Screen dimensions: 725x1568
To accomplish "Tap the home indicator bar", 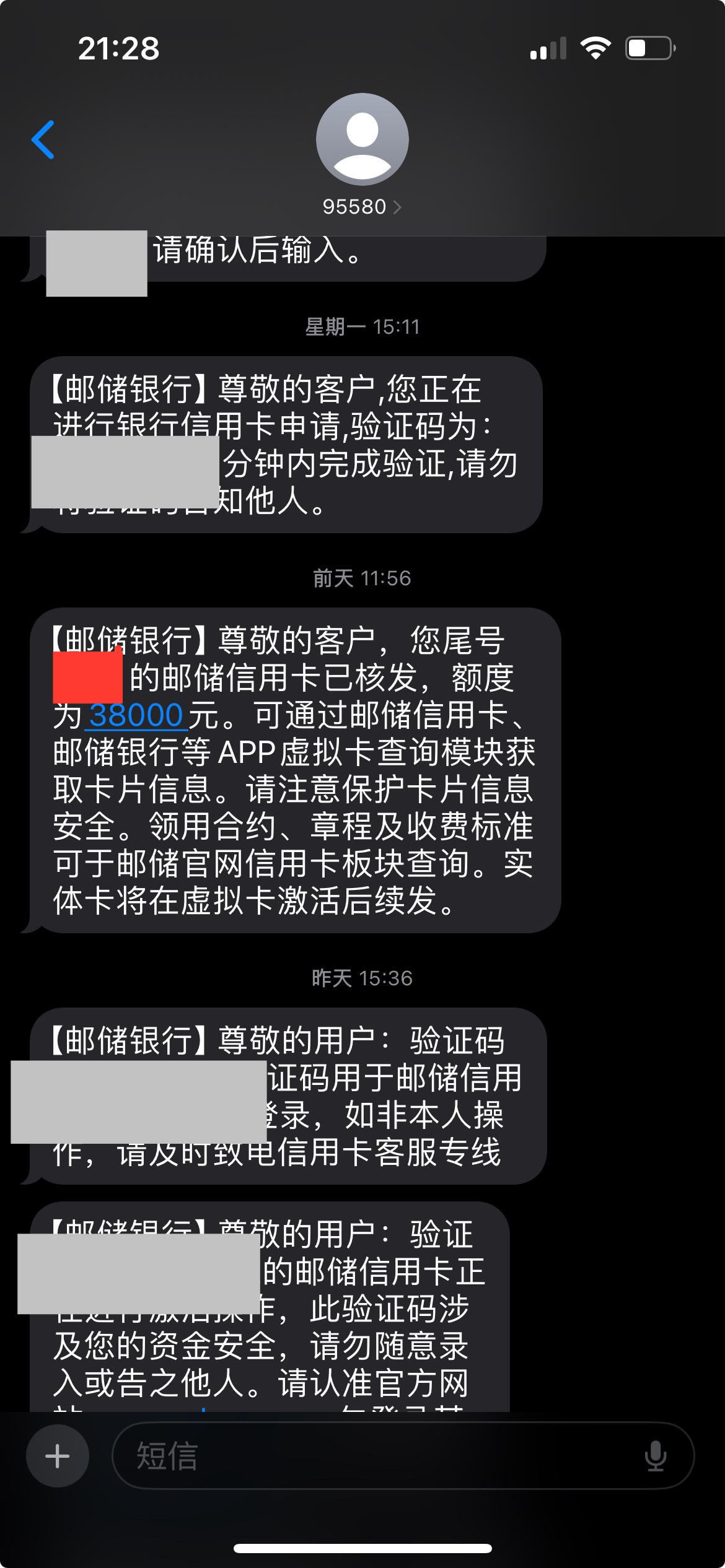I will coord(362,1549).
